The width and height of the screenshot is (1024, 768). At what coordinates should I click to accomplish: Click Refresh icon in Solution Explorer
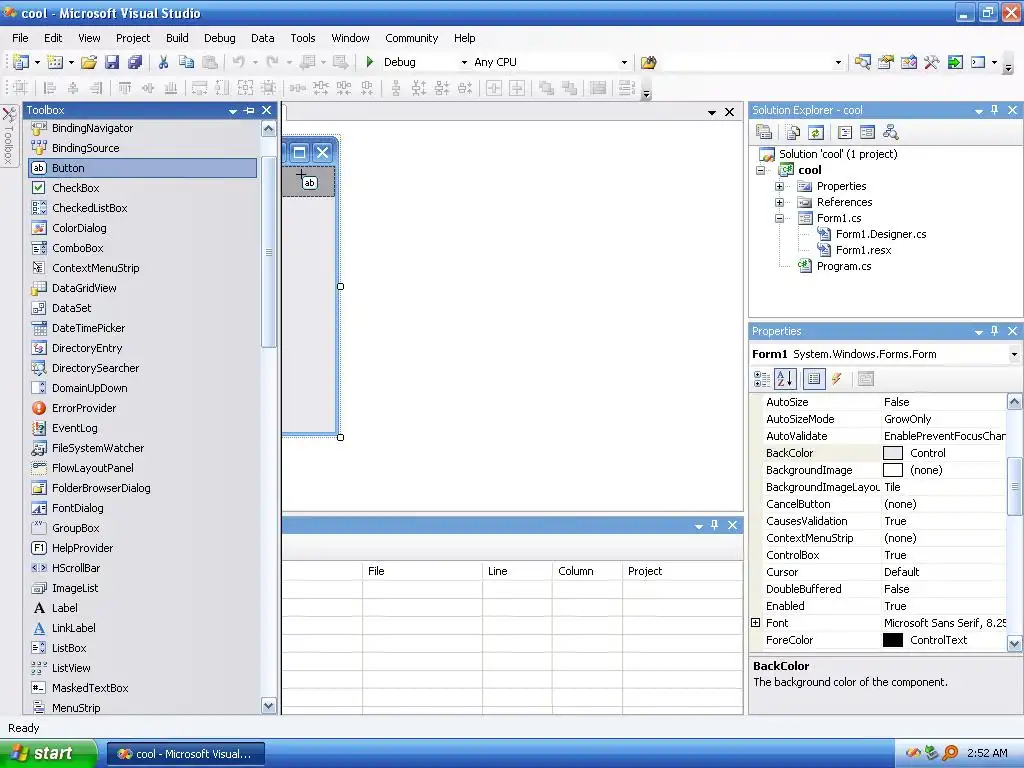(x=816, y=133)
